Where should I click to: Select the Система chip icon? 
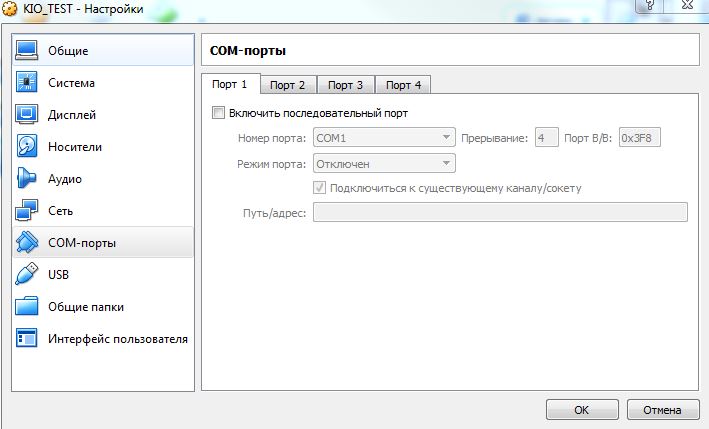pyautogui.click(x=27, y=83)
